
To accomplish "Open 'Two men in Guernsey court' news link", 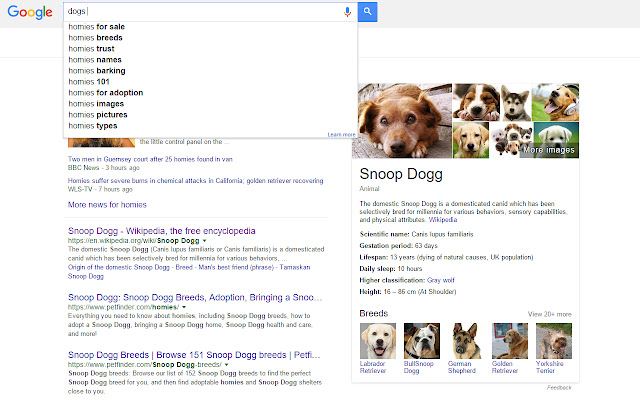I will coord(150,159).
